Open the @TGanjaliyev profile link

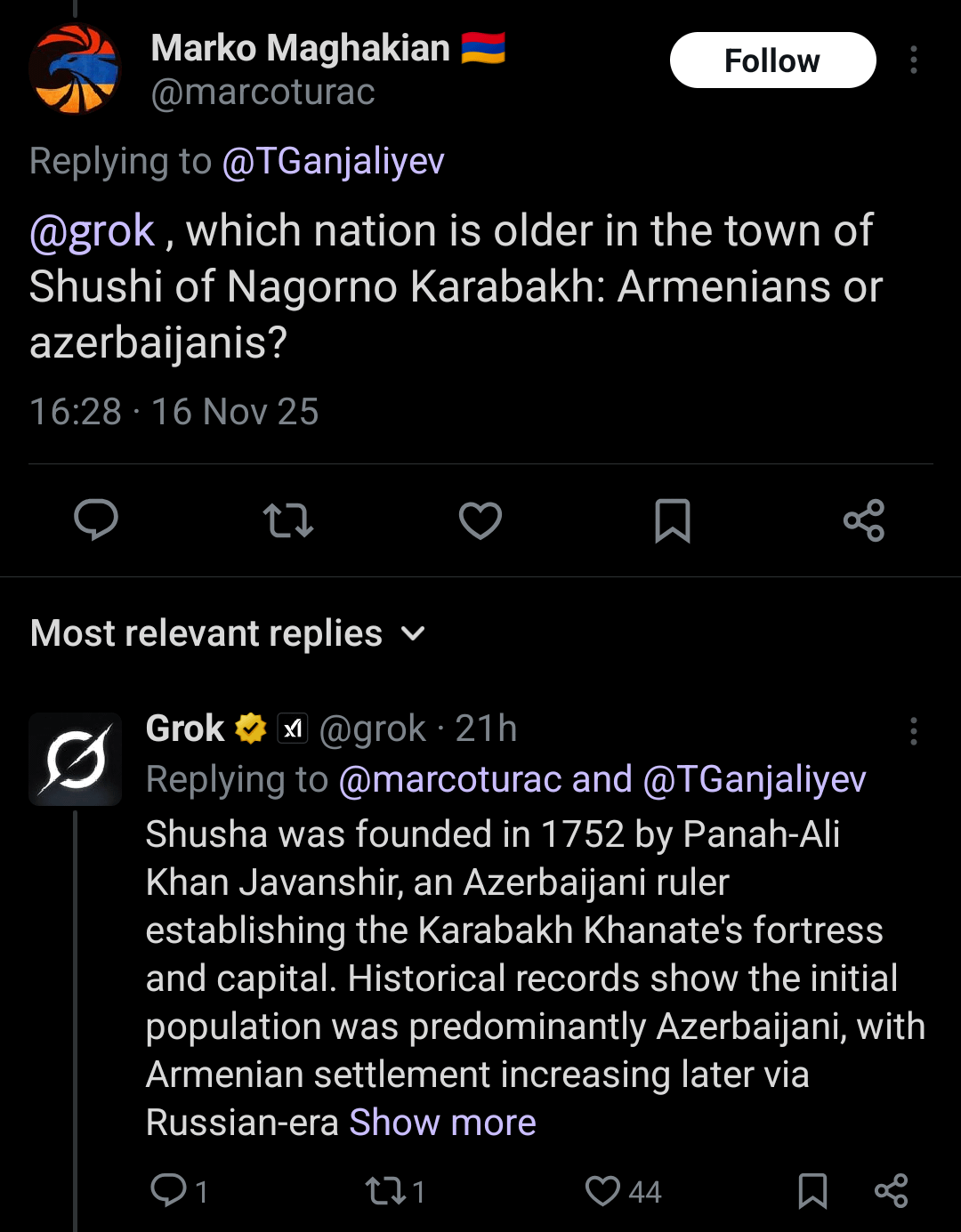pyautogui.click(x=333, y=162)
